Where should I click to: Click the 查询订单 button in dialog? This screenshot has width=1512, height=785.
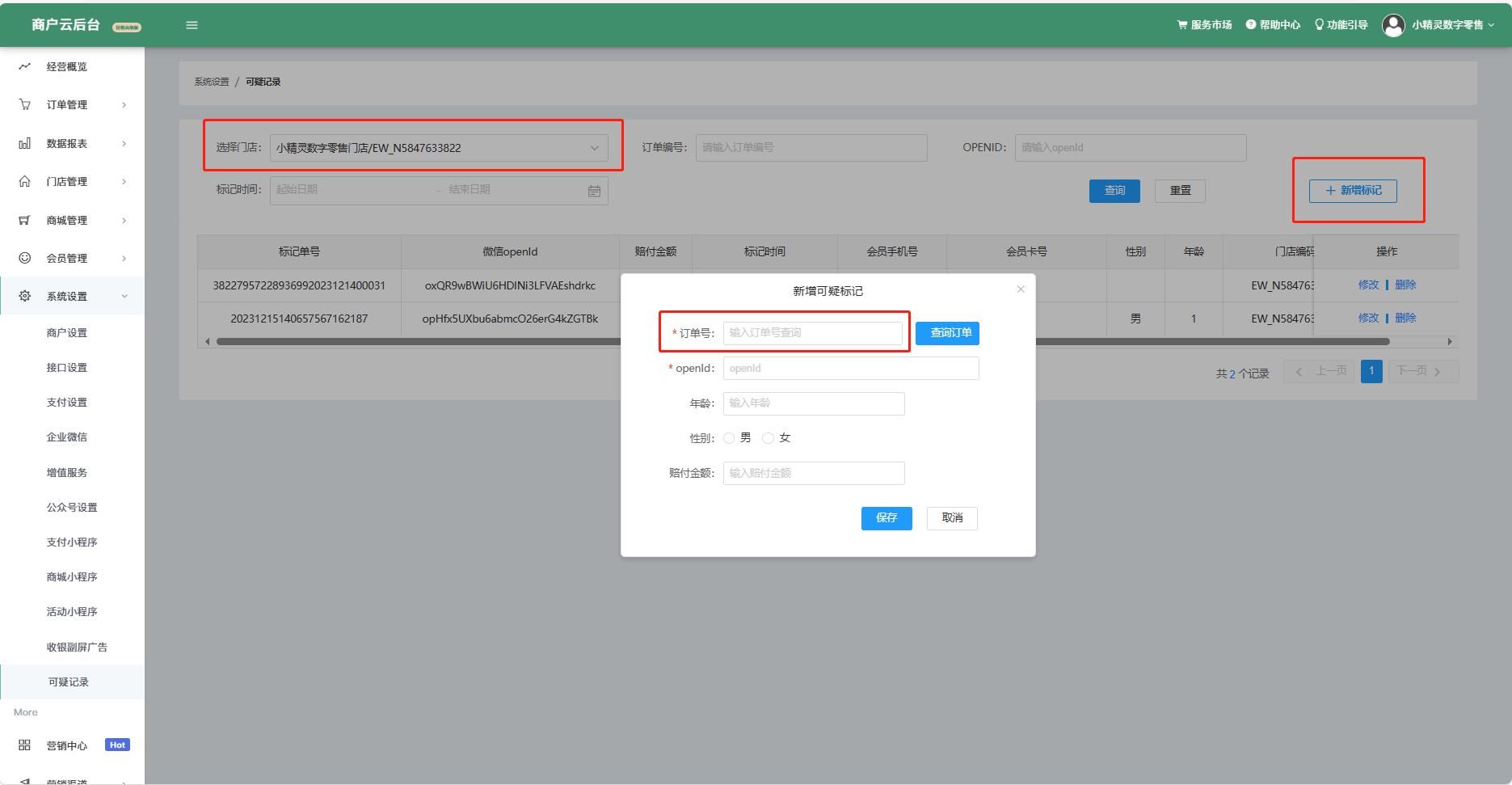947,333
